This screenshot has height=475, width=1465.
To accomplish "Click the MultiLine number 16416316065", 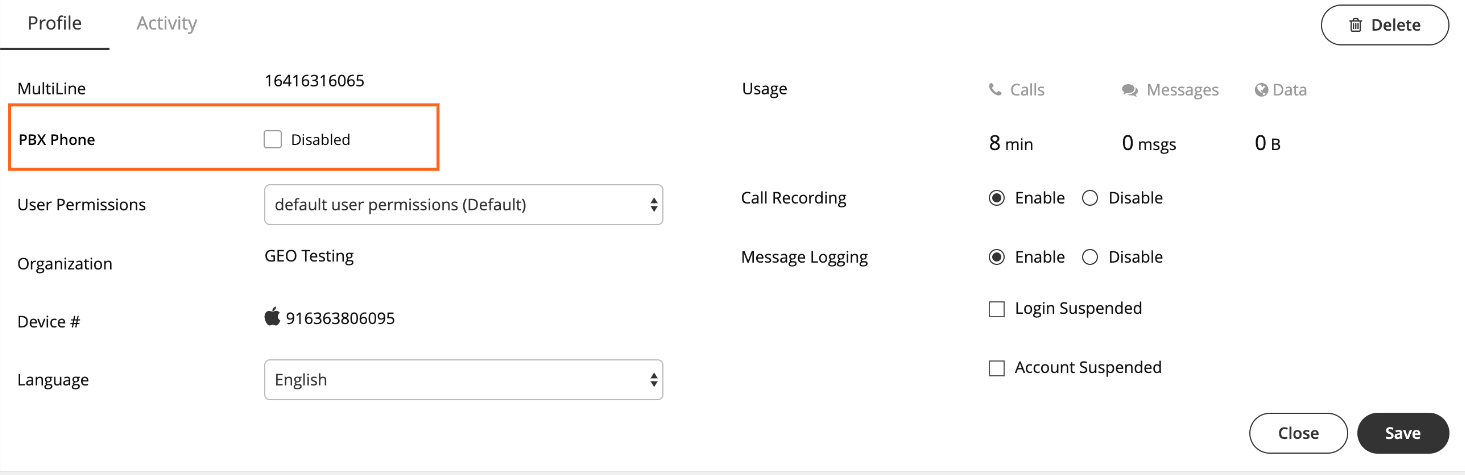I will (x=314, y=81).
